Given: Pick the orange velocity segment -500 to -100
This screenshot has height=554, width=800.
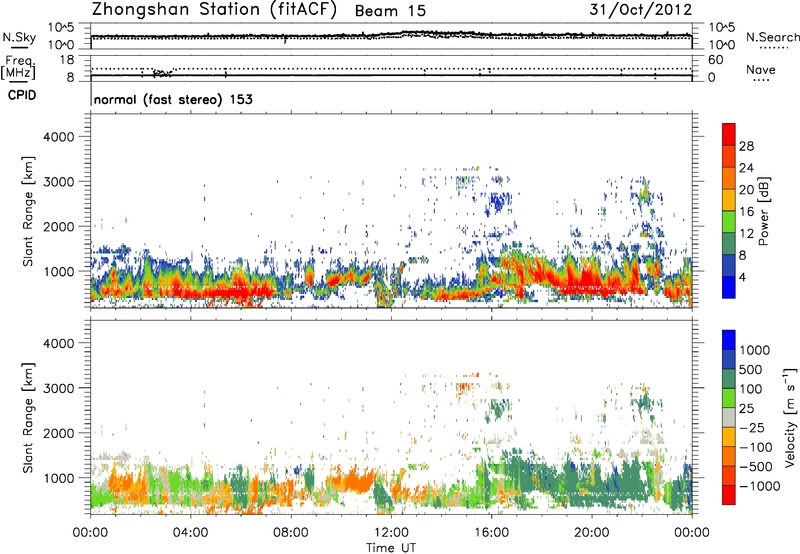Looking at the screenshot, I should (729, 457).
